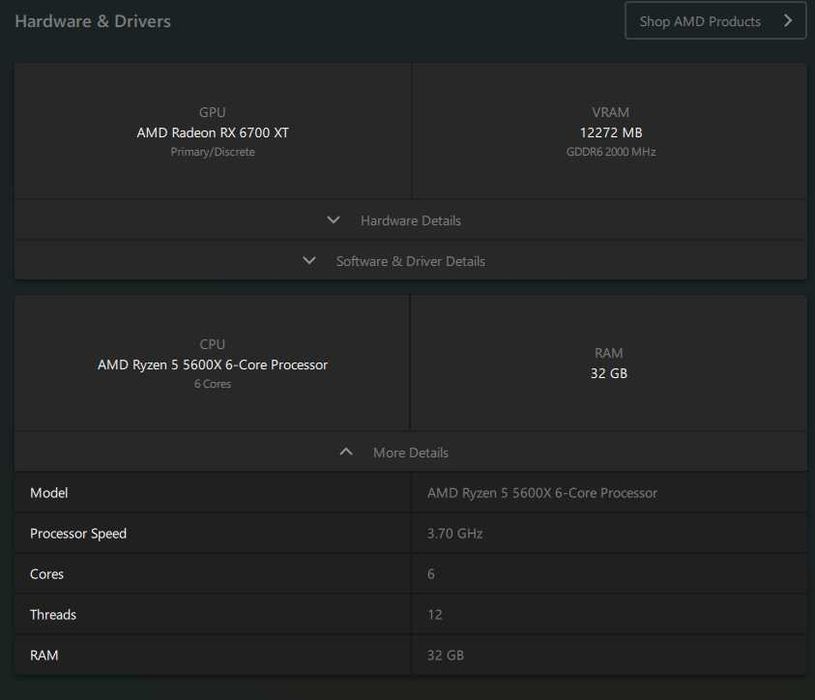Click the arrow icon beside Shop AMD Products
815x700 pixels.
[788, 21]
